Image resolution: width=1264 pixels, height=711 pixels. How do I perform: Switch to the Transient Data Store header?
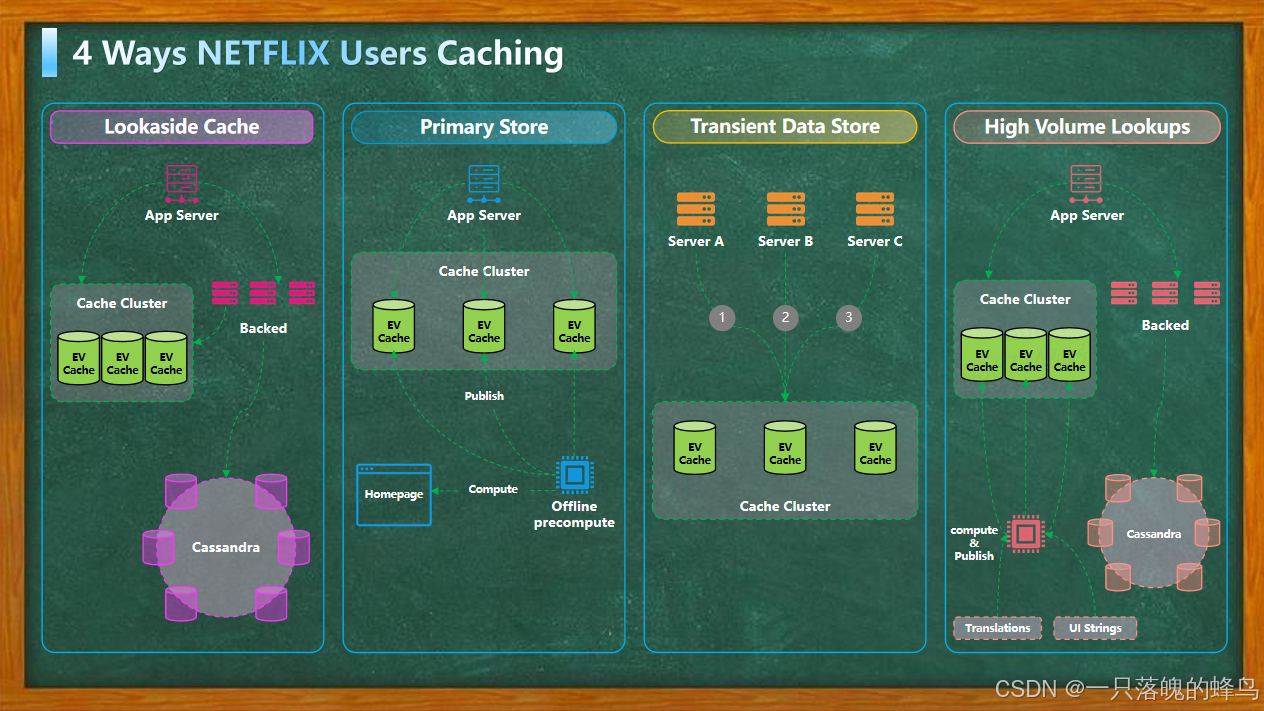pos(784,126)
